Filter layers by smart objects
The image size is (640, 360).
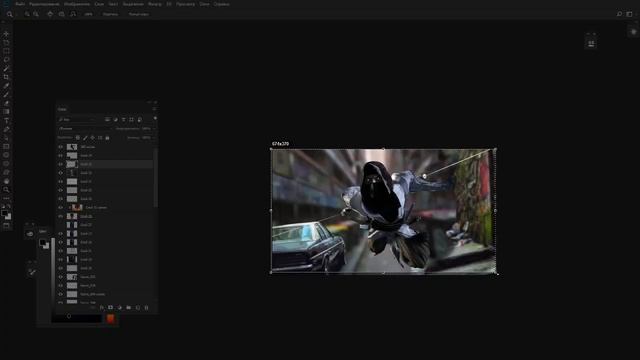click(139, 120)
